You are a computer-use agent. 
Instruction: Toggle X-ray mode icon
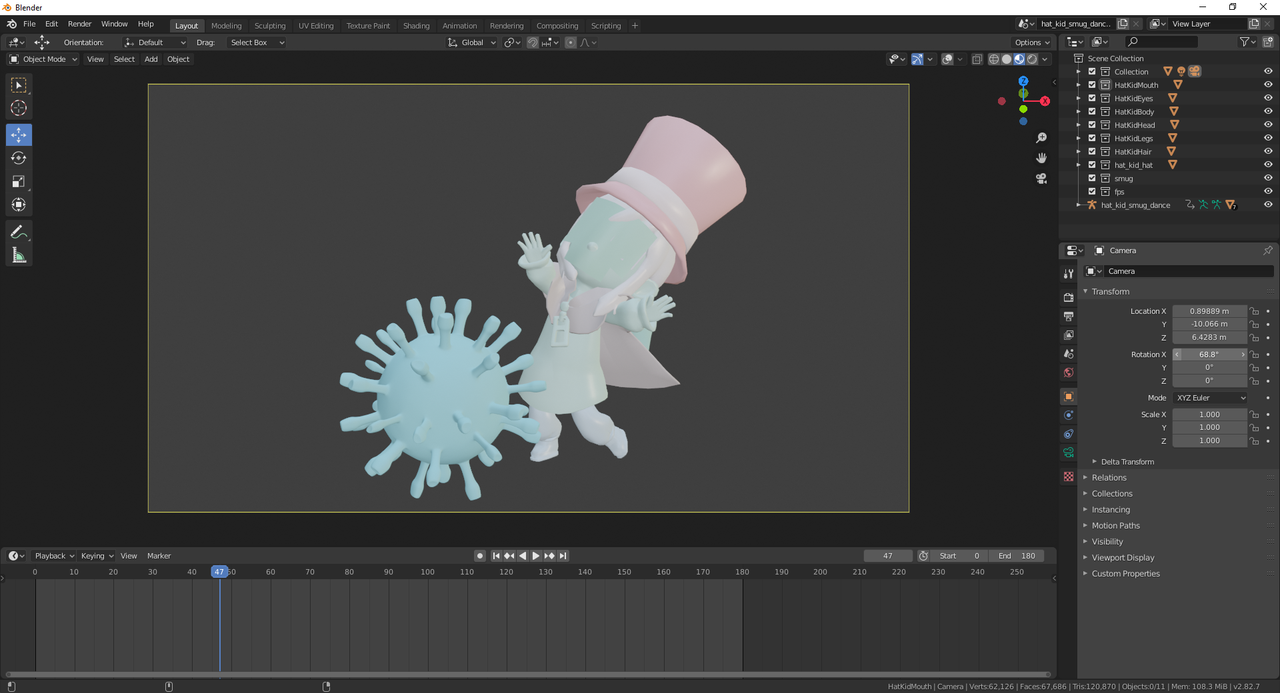pos(976,59)
